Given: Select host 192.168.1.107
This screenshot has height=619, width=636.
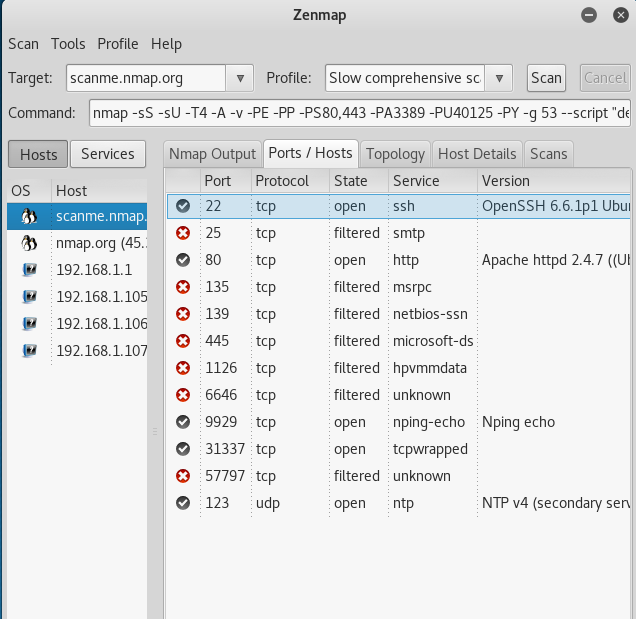Looking at the screenshot, I should click(77, 350).
